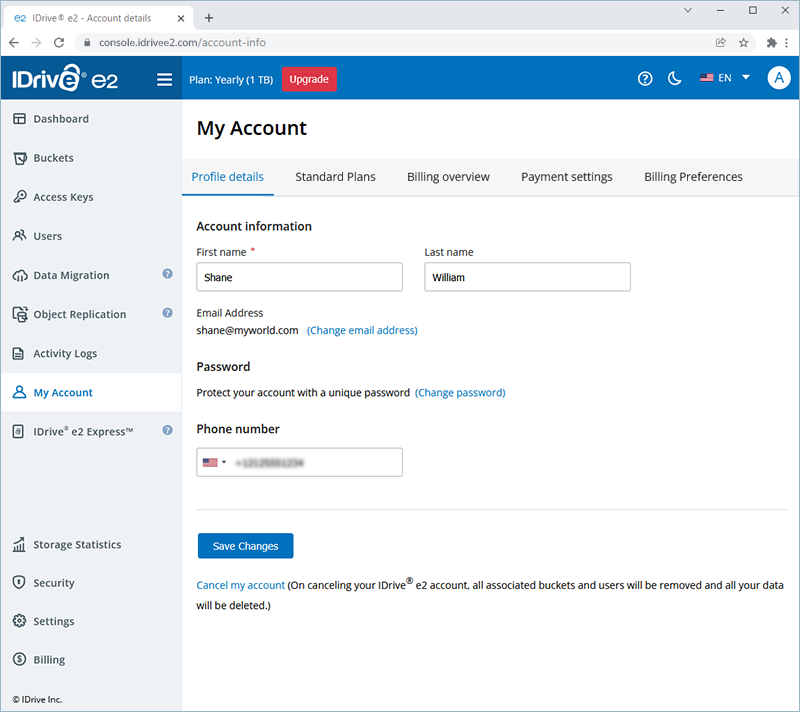Click Cancel my account link
Viewport: 800px width, 712px height.
pyautogui.click(x=240, y=585)
